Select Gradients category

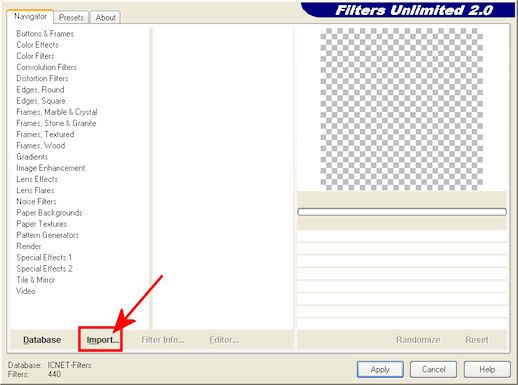32,157
